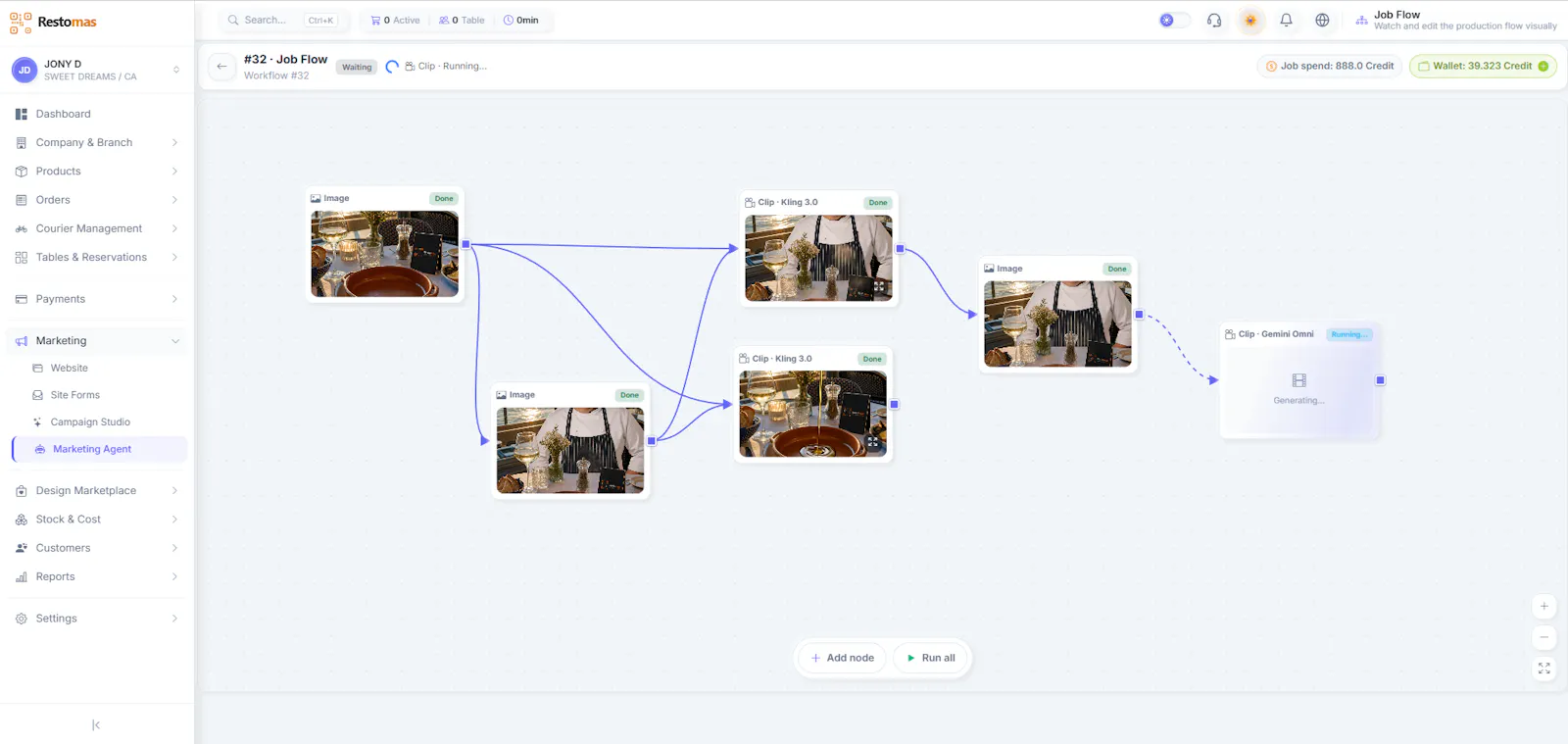1568x744 pixels.
Task: Click the Job spend 888.0 Credit badge
Action: click(x=1330, y=66)
